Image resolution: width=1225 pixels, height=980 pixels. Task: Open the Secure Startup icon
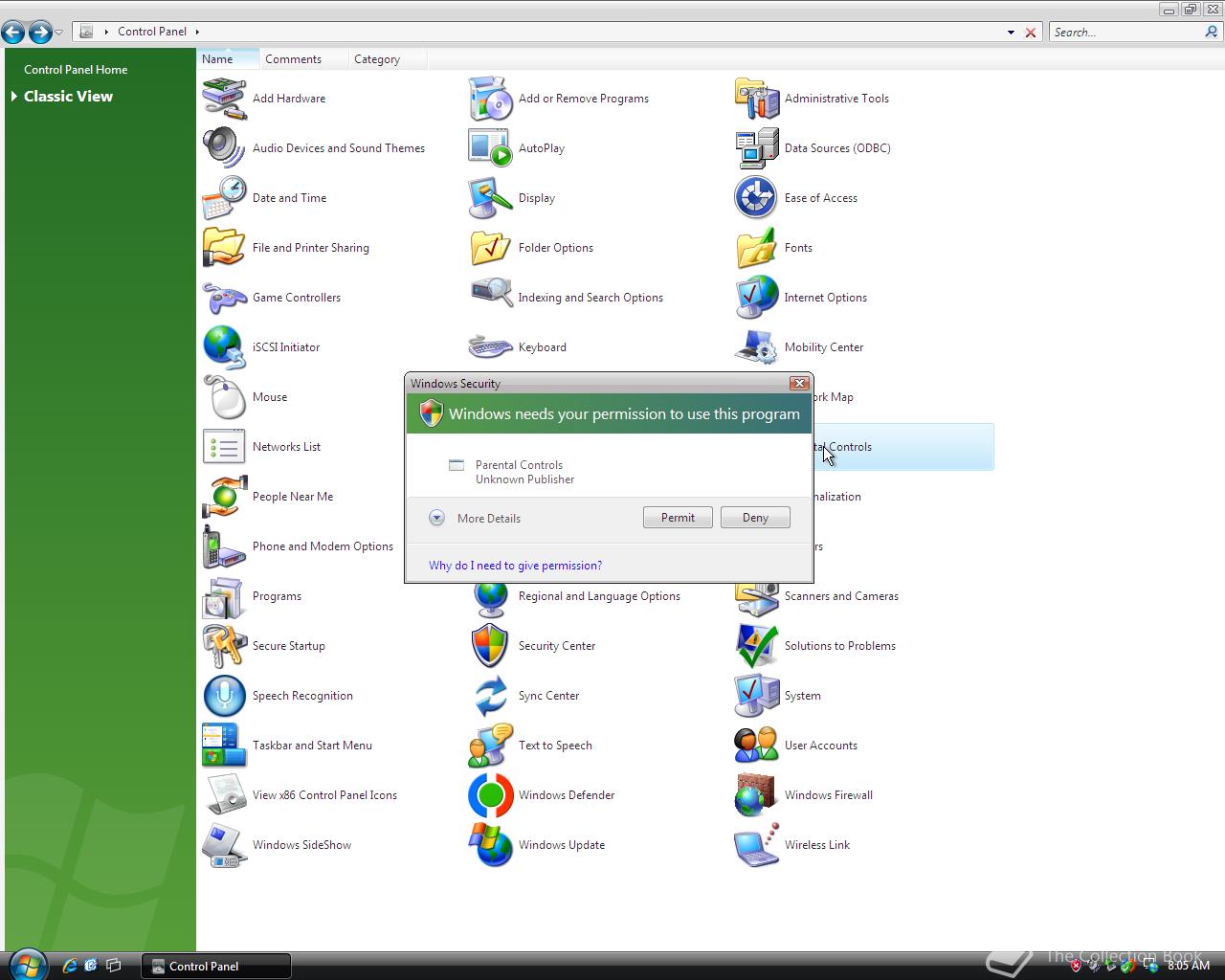[225, 646]
